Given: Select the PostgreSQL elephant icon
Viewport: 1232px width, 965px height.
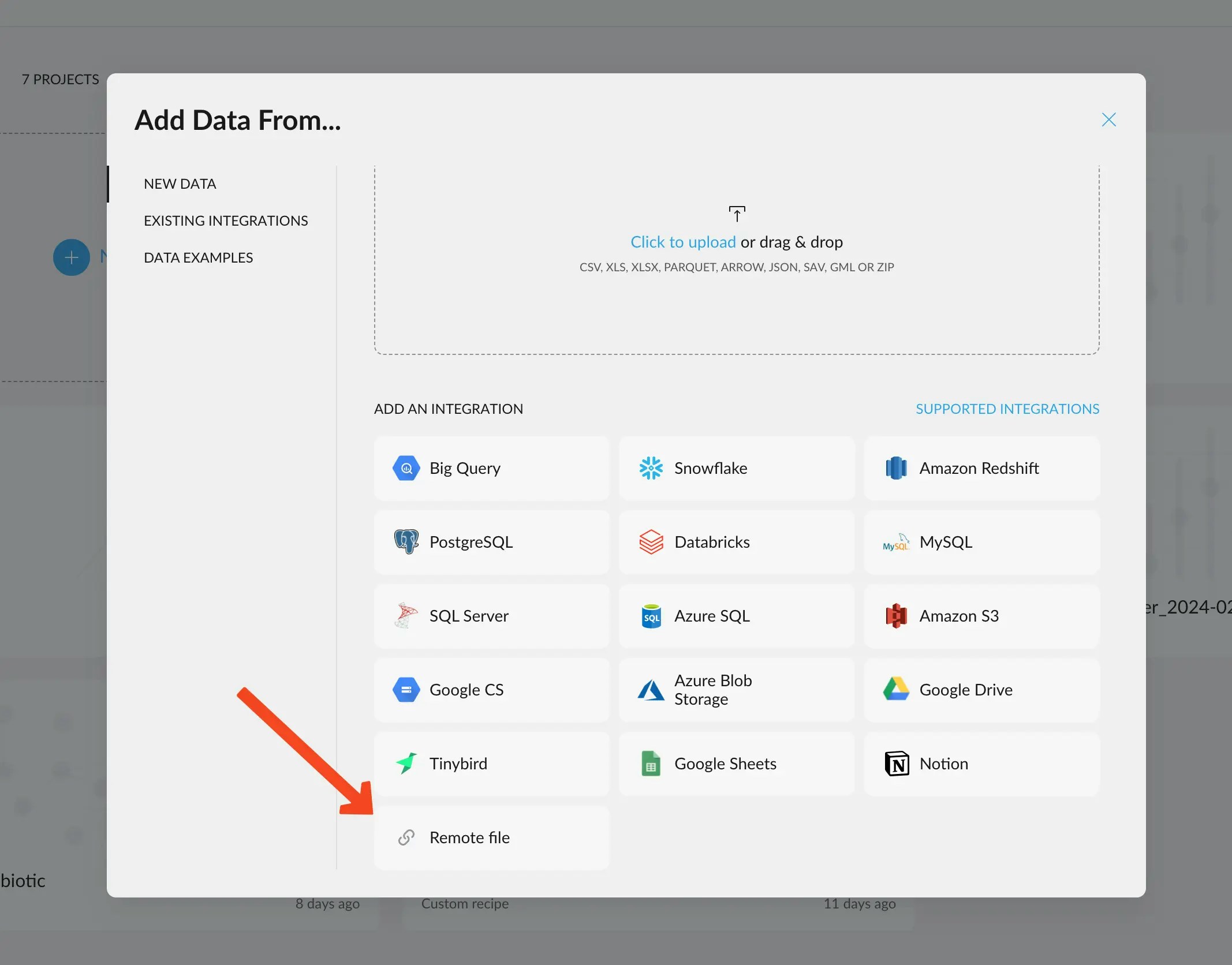Looking at the screenshot, I should [406, 542].
